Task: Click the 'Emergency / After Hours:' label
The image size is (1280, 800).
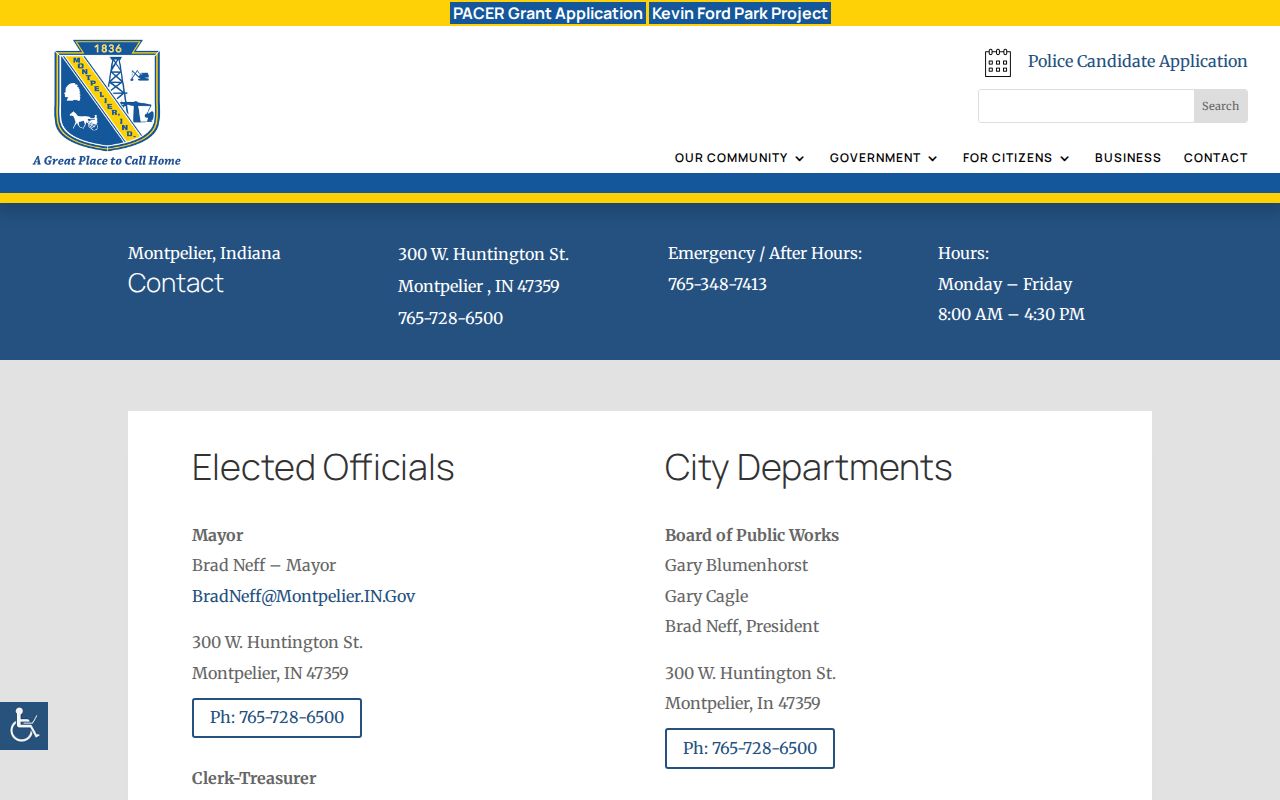Action: point(765,253)
